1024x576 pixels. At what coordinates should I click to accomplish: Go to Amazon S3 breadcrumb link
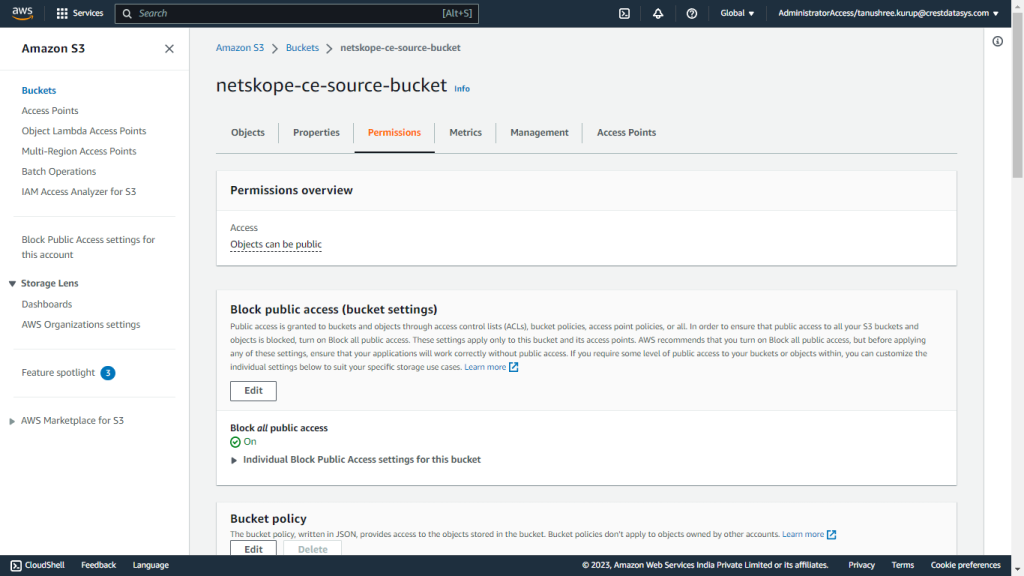(240, 48)
